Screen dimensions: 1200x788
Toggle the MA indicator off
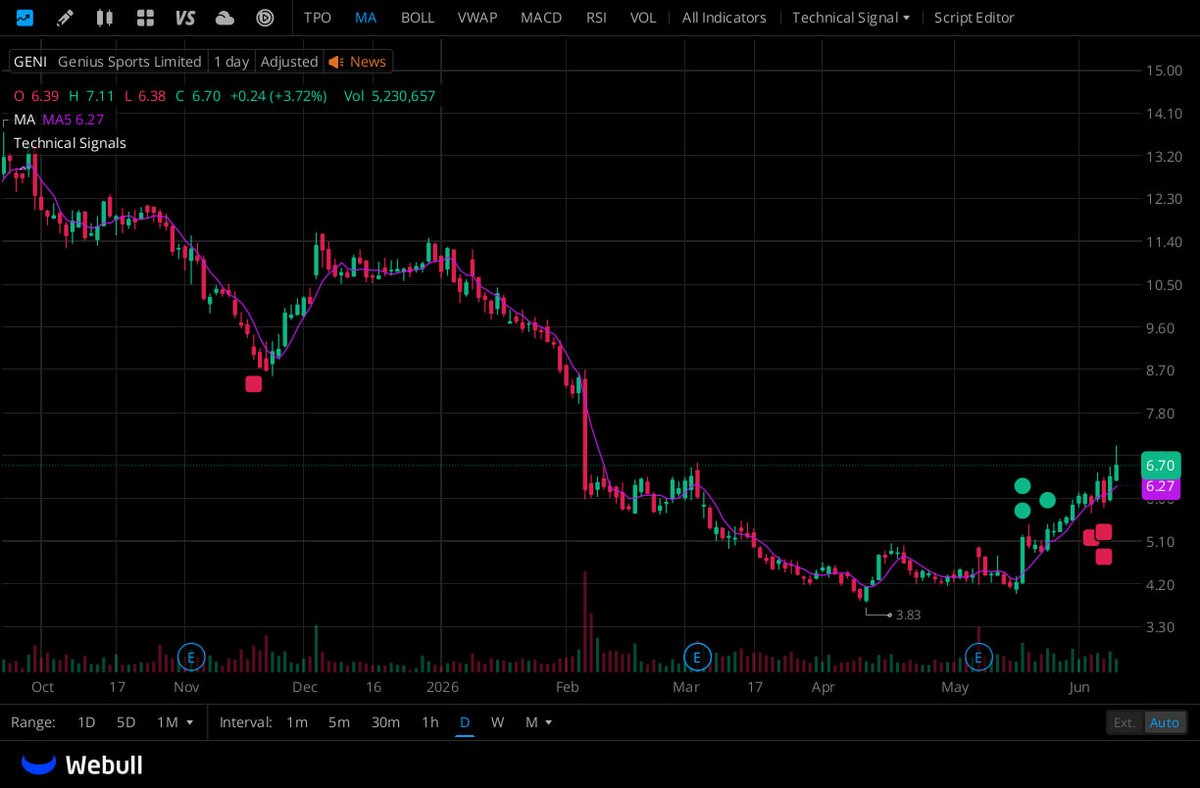tap(366, 17)
